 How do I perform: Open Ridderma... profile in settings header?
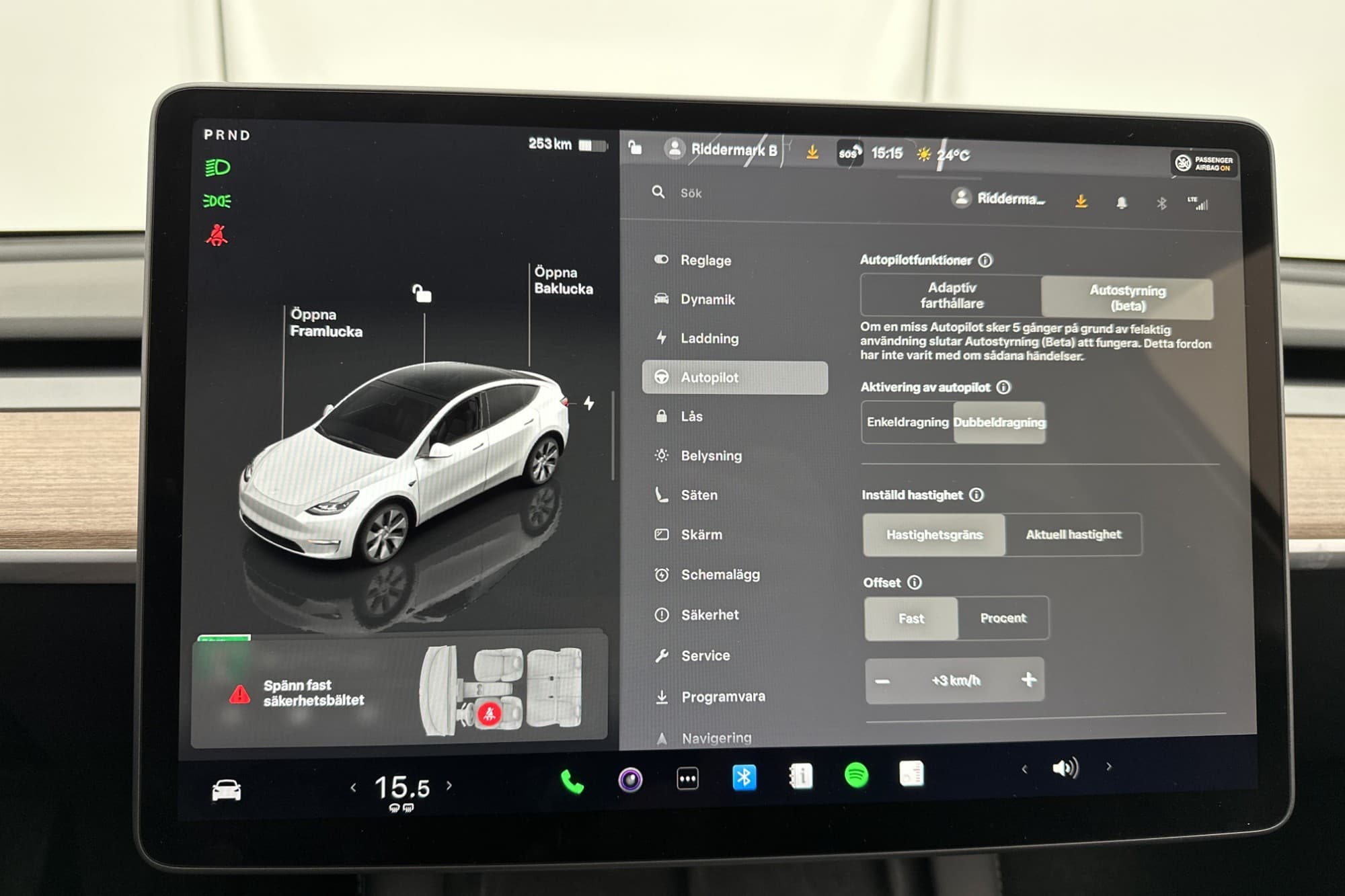[x=999, y=198]
